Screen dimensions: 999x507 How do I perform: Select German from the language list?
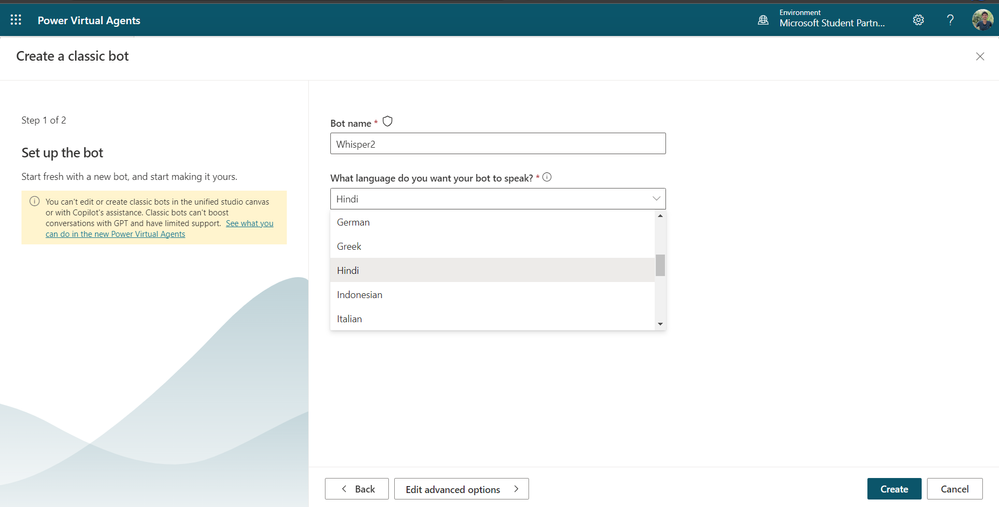pyautogui.click(x=492, y=222)
